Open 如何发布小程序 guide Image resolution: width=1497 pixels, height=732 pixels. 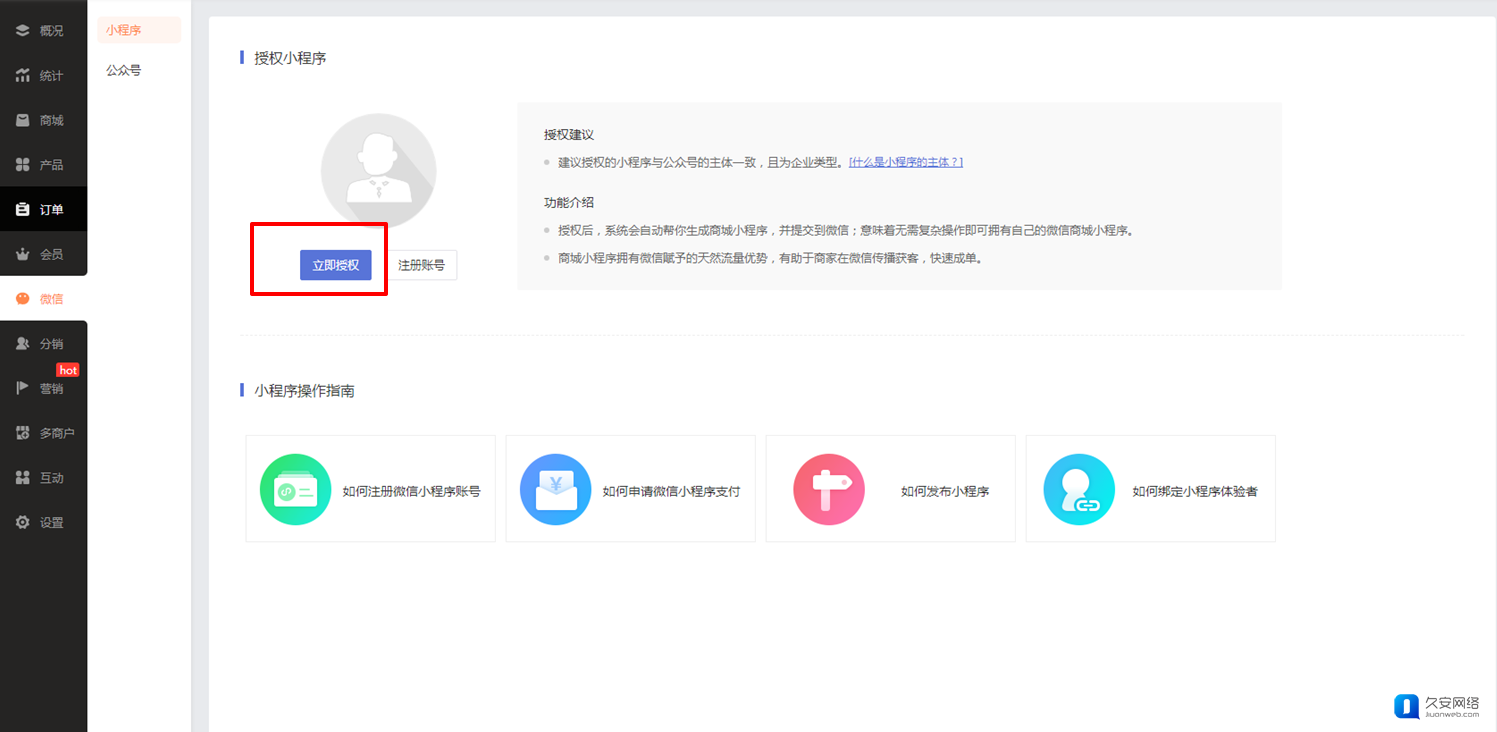tap(891, 489)
